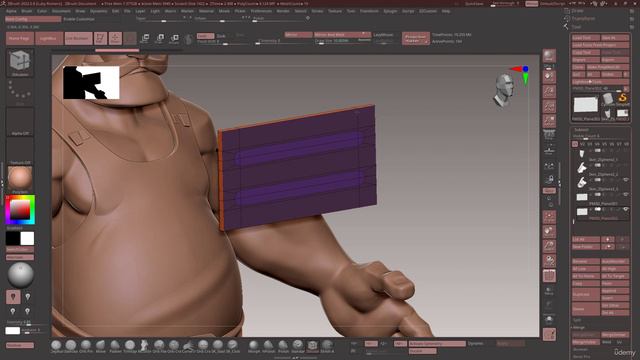Image resolution: width=640 pixels, height=360 pixels.
Task: Click the Zoom3D icon on right shelf
Action: click(x=549, y=246)
